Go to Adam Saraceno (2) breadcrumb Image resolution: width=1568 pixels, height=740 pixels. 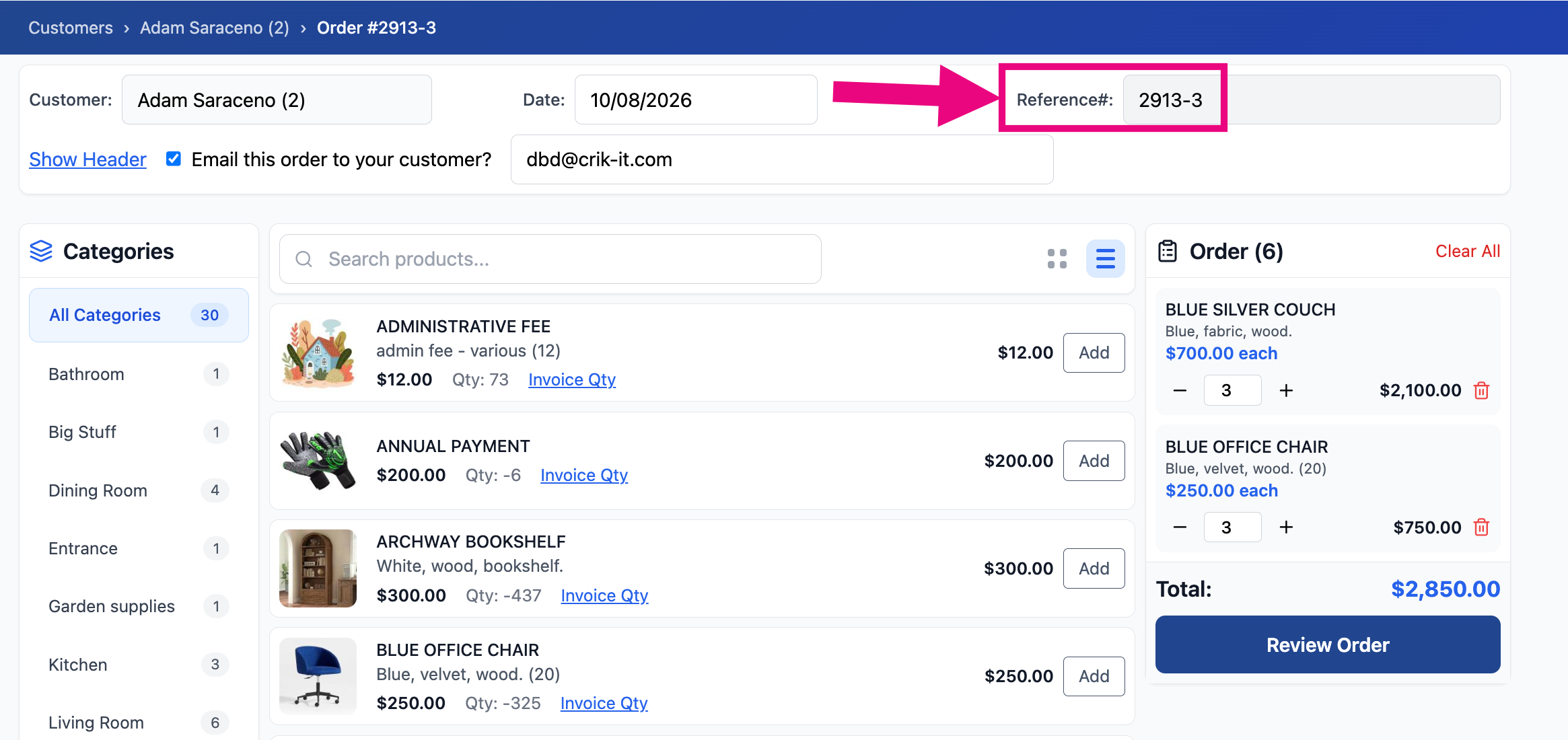[215, 28]
